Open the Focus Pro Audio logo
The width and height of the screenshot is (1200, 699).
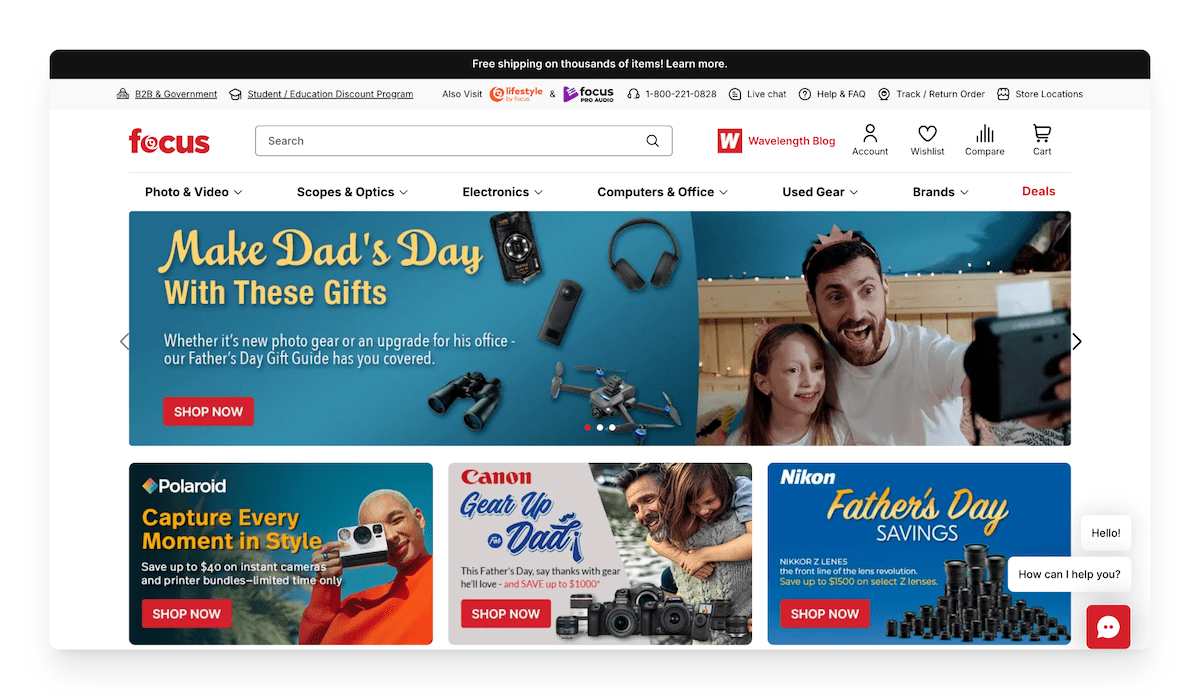(588, 94)
